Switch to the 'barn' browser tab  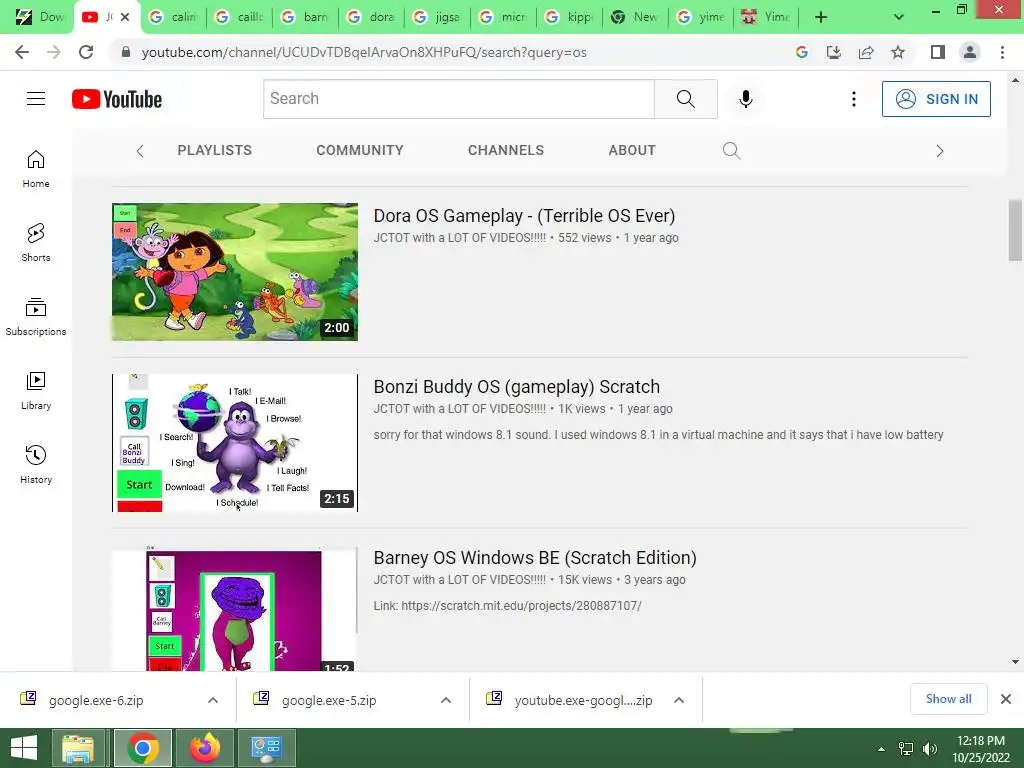click(x=305, y=17)
